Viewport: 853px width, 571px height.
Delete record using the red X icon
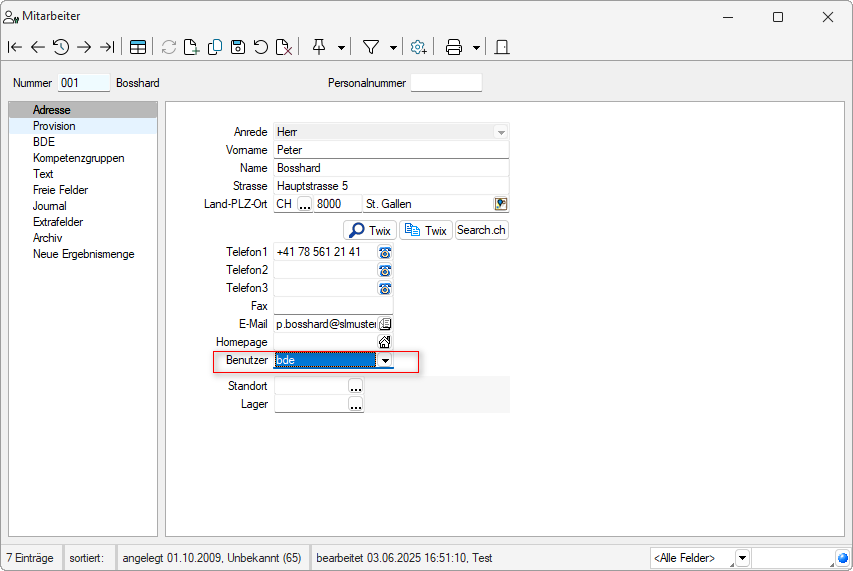tap(284, 47)
